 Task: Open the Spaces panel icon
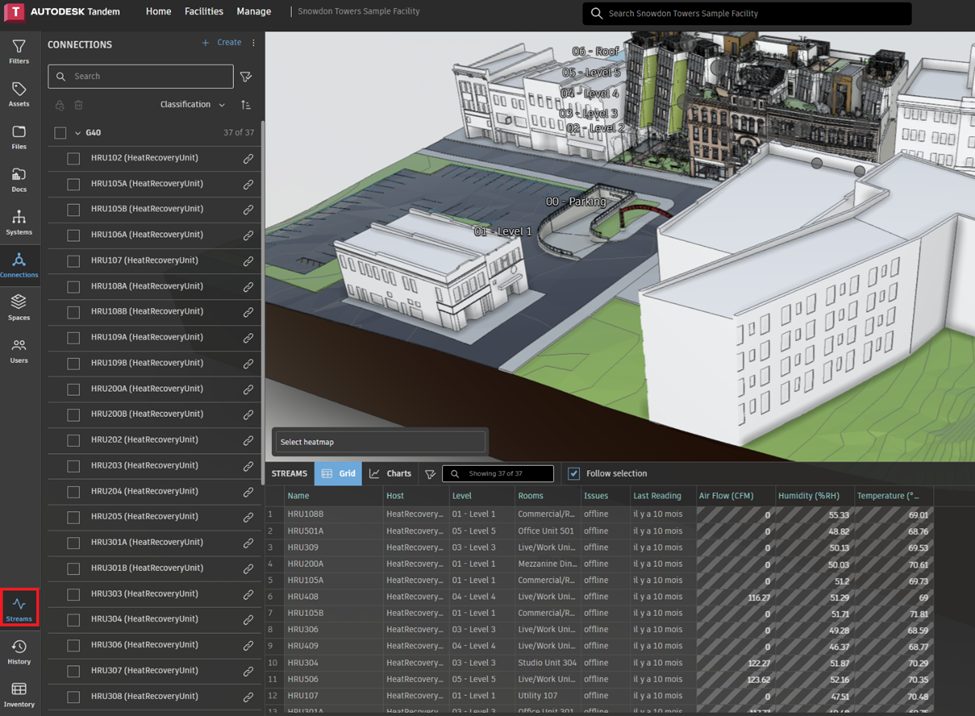point(19,306)
